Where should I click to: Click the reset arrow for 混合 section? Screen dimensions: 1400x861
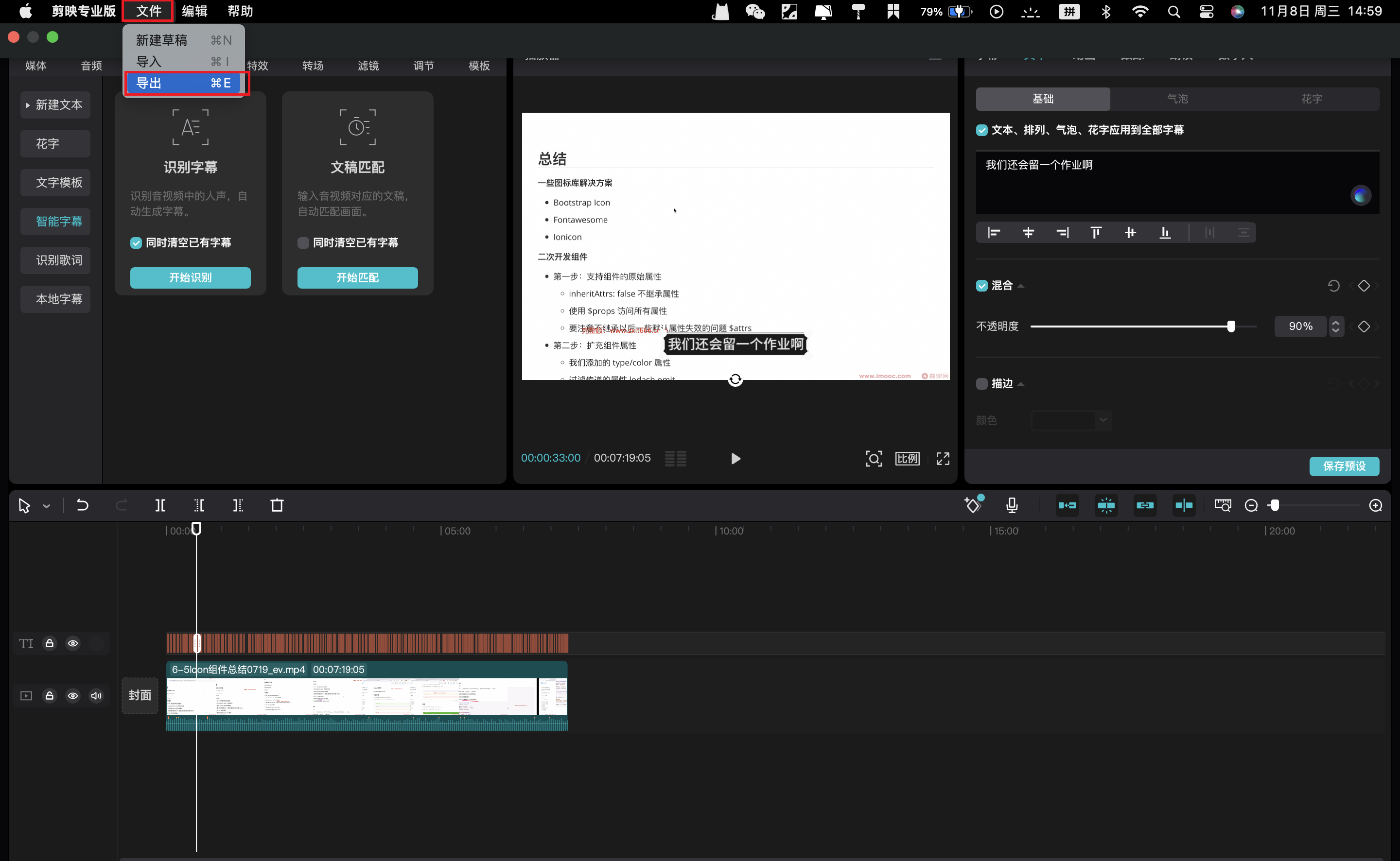[1333, 286]
